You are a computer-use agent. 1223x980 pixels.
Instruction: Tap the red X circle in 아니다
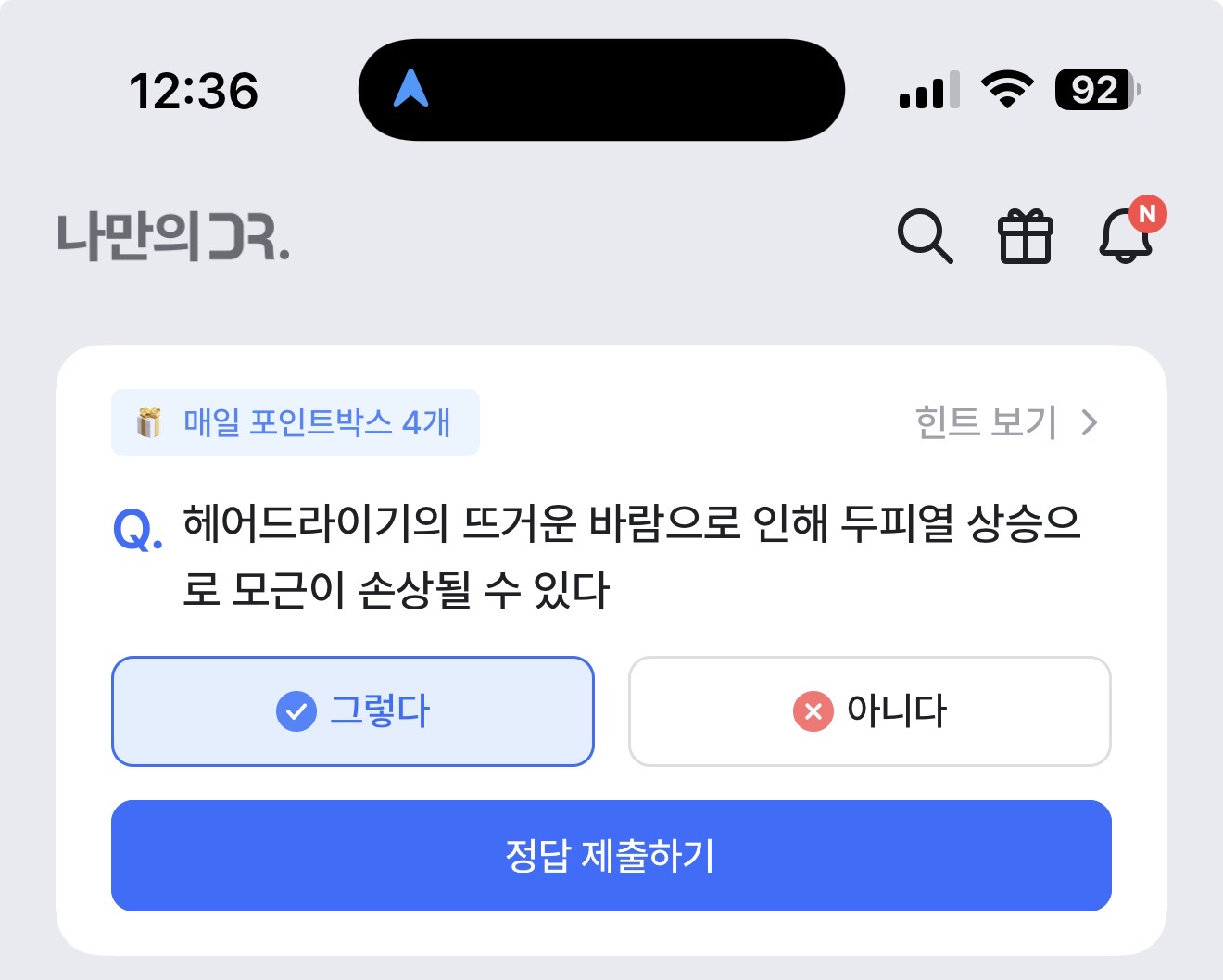813,711
